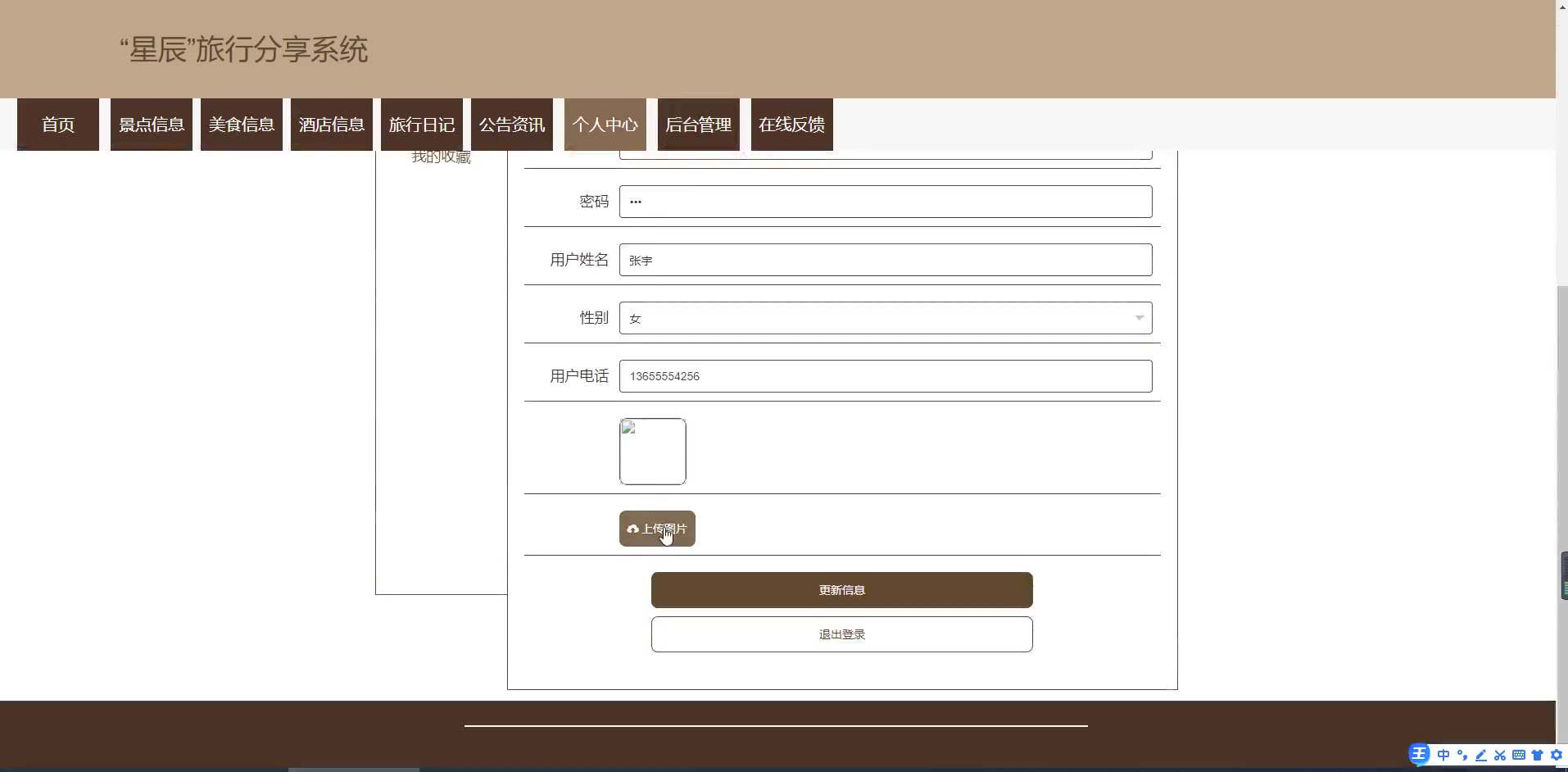Click the 用户电话 field label

(x=579, y=376)
